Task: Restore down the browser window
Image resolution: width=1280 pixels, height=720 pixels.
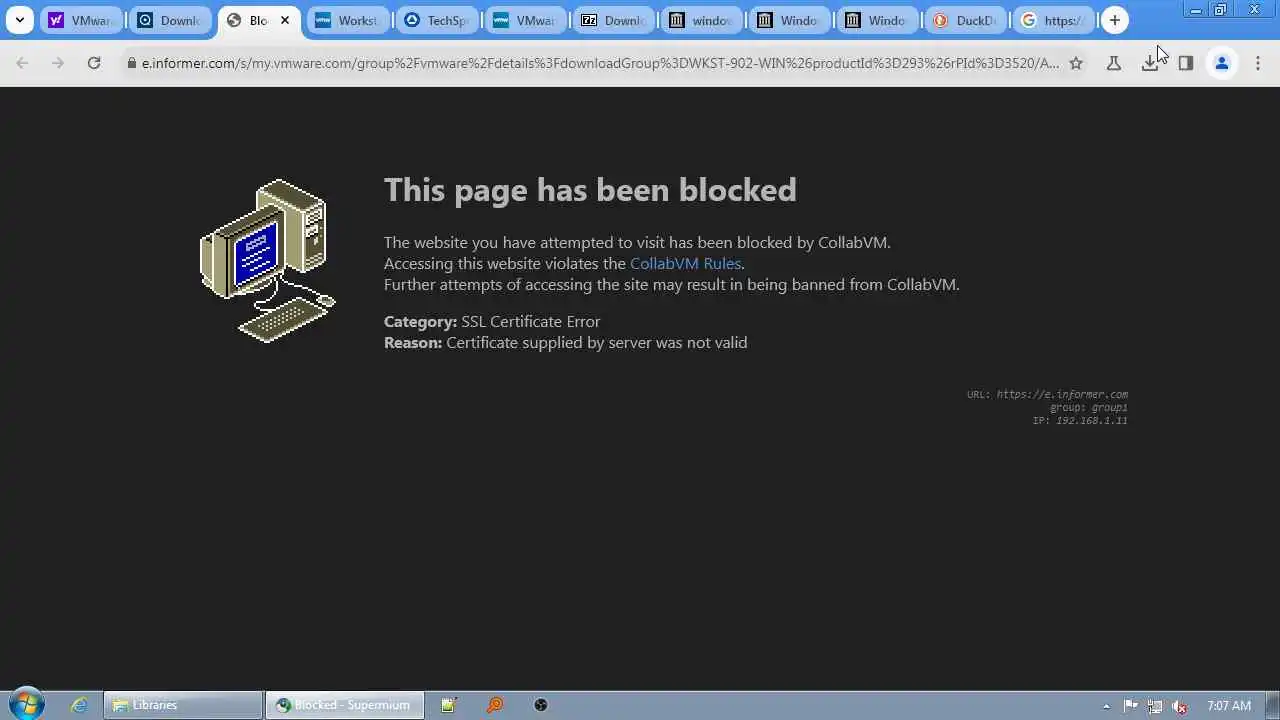Action: (x=1220, y=10)
